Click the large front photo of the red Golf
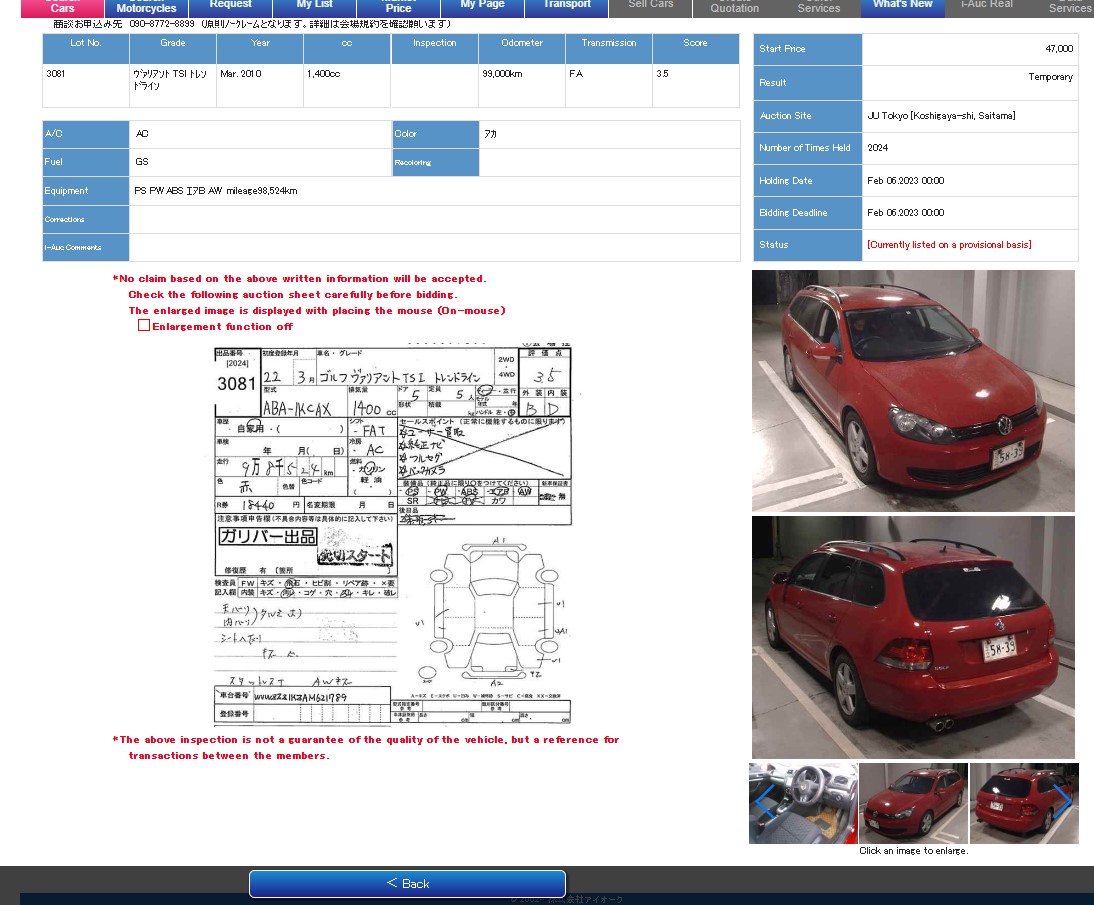The height and width of the screenshot is (905, 1094). click(913, 390)
